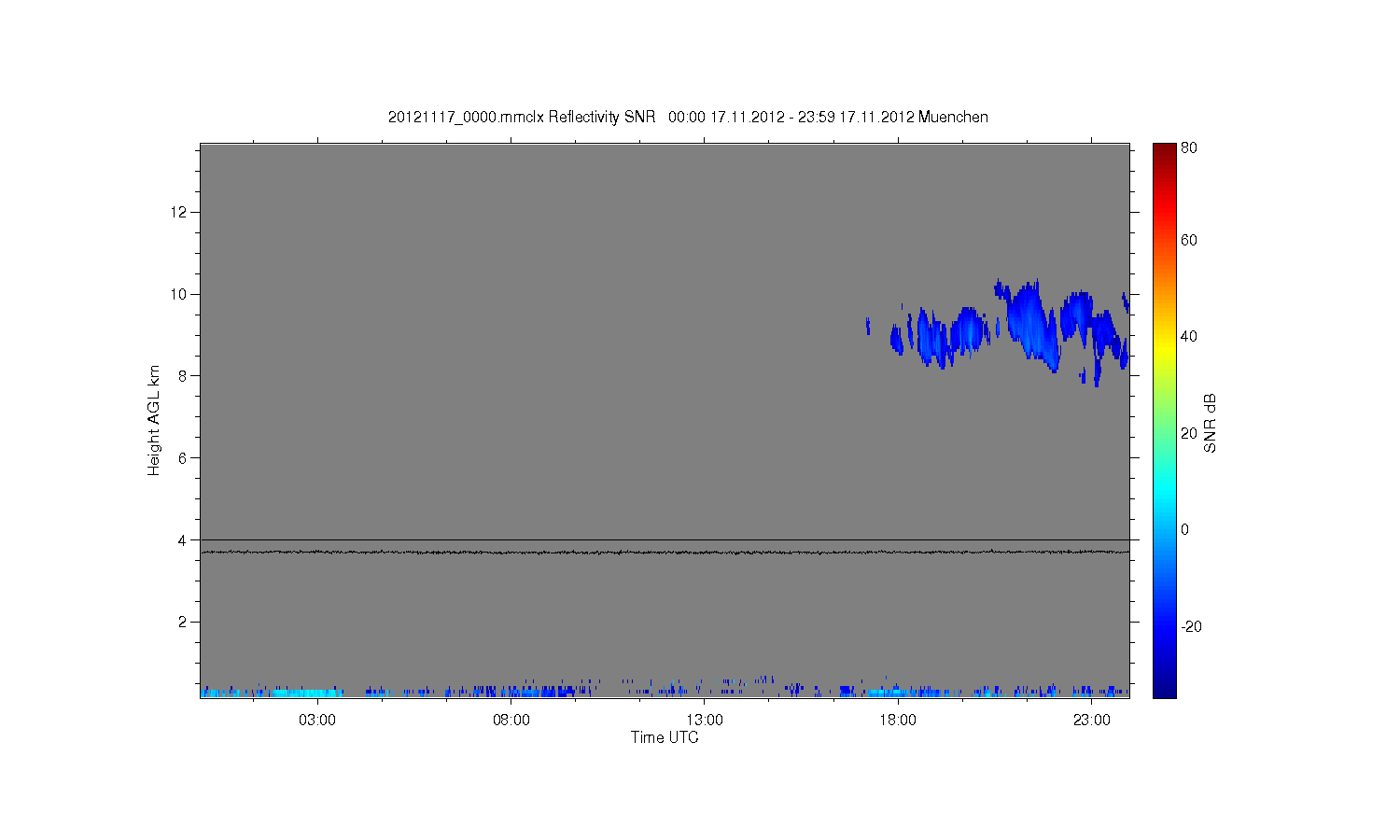The height and width of the screenshot is (840, 1400).
Task: Click the dark red top of colorbar
Action: pyautogui.click(x=1164, y=151)
